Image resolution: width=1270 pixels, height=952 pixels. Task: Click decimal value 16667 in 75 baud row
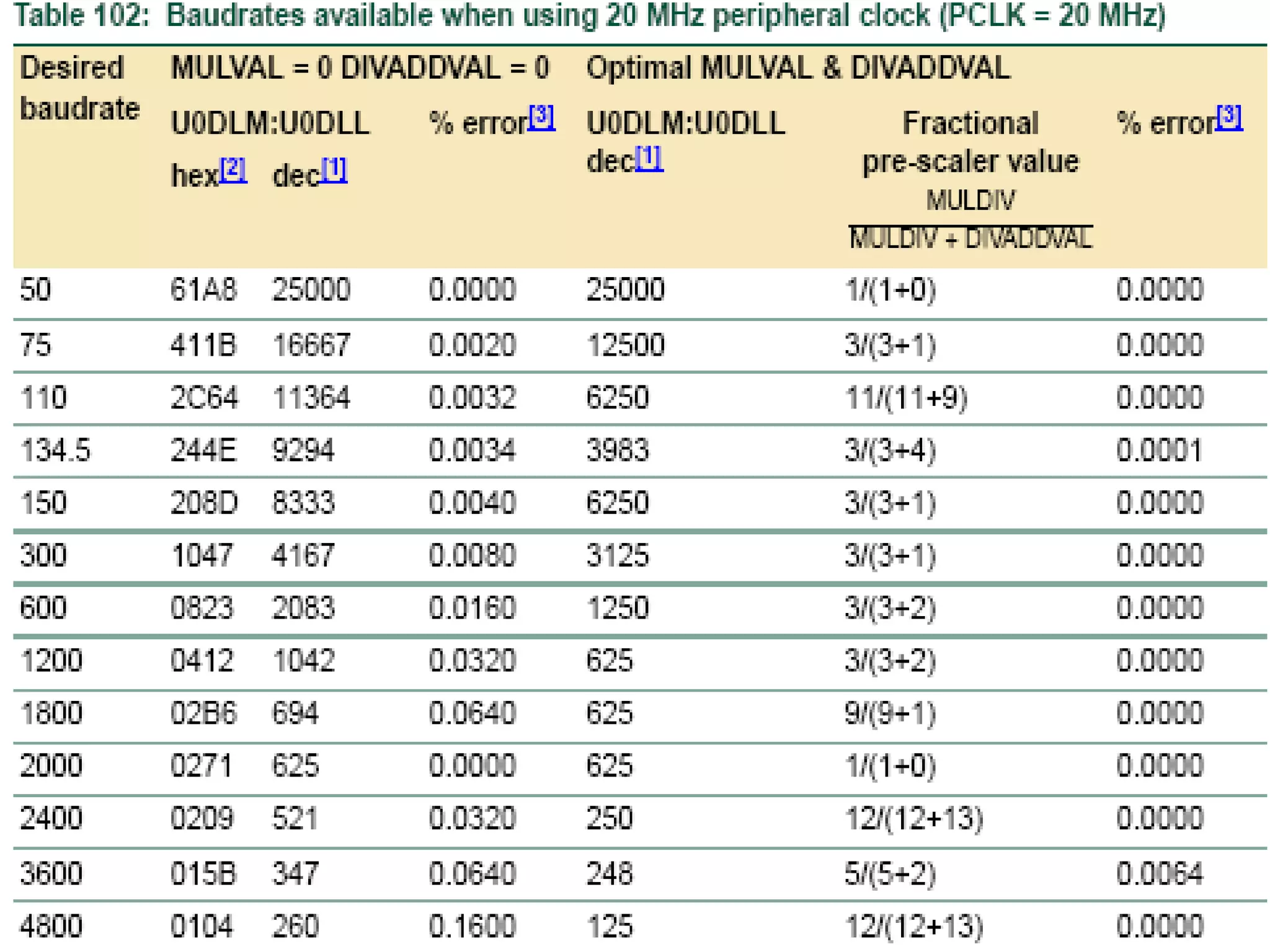[311, 345]
